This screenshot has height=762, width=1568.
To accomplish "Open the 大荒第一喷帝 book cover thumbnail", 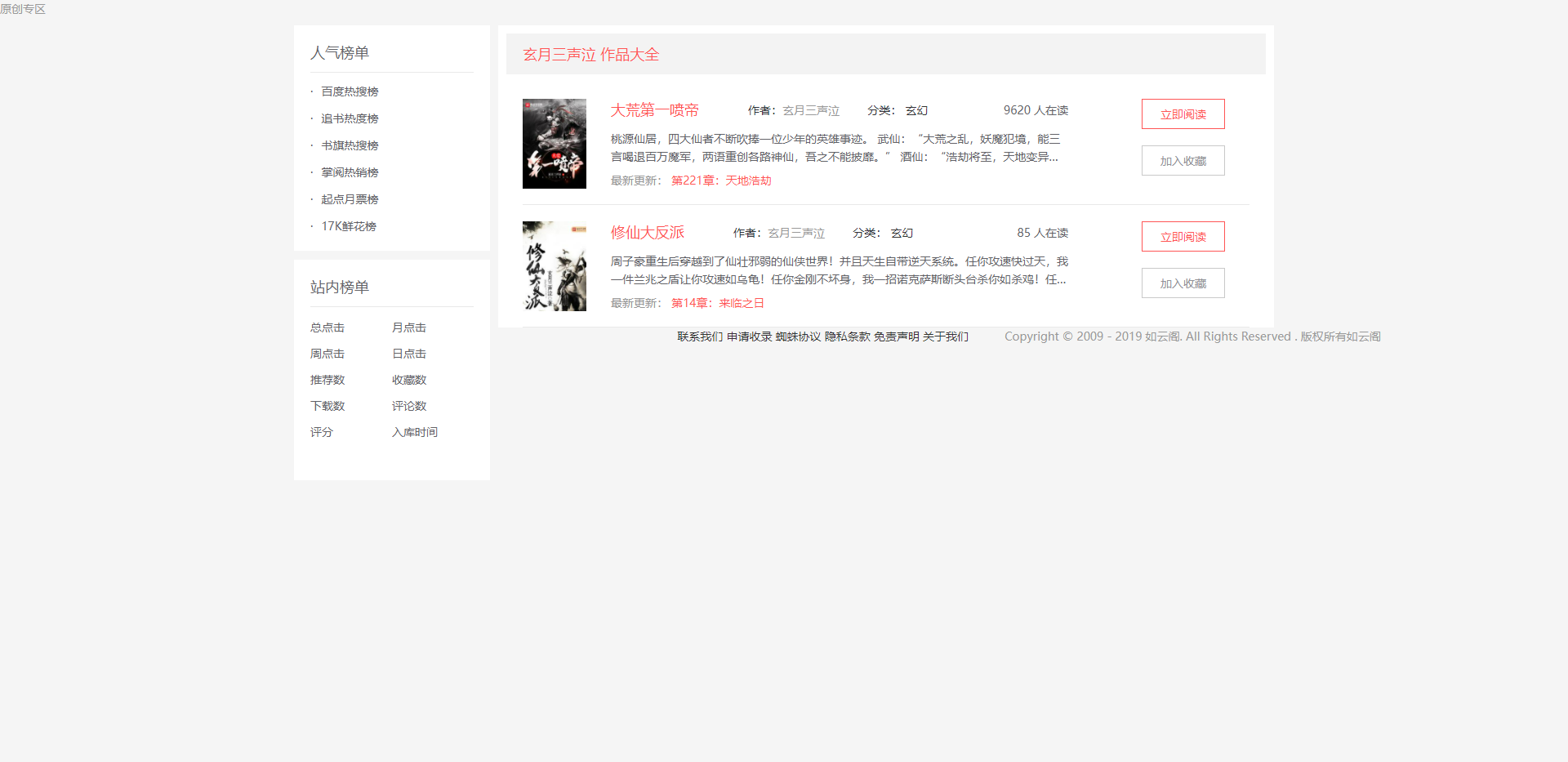I will pos(555,144).
